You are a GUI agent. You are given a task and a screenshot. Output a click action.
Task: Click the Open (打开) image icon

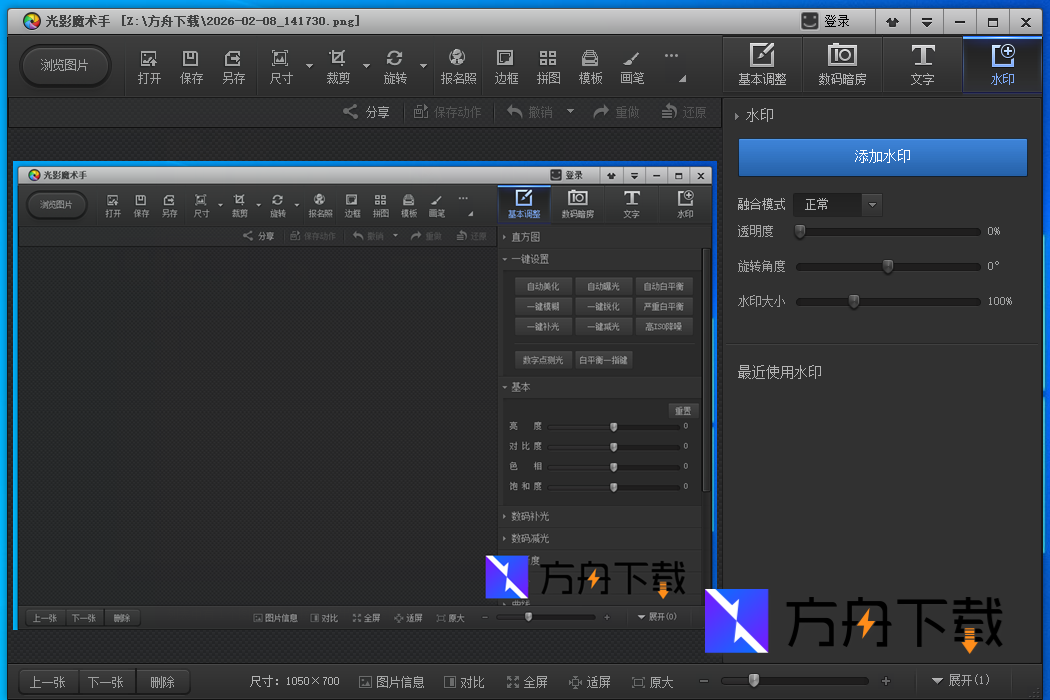(149, 66)
